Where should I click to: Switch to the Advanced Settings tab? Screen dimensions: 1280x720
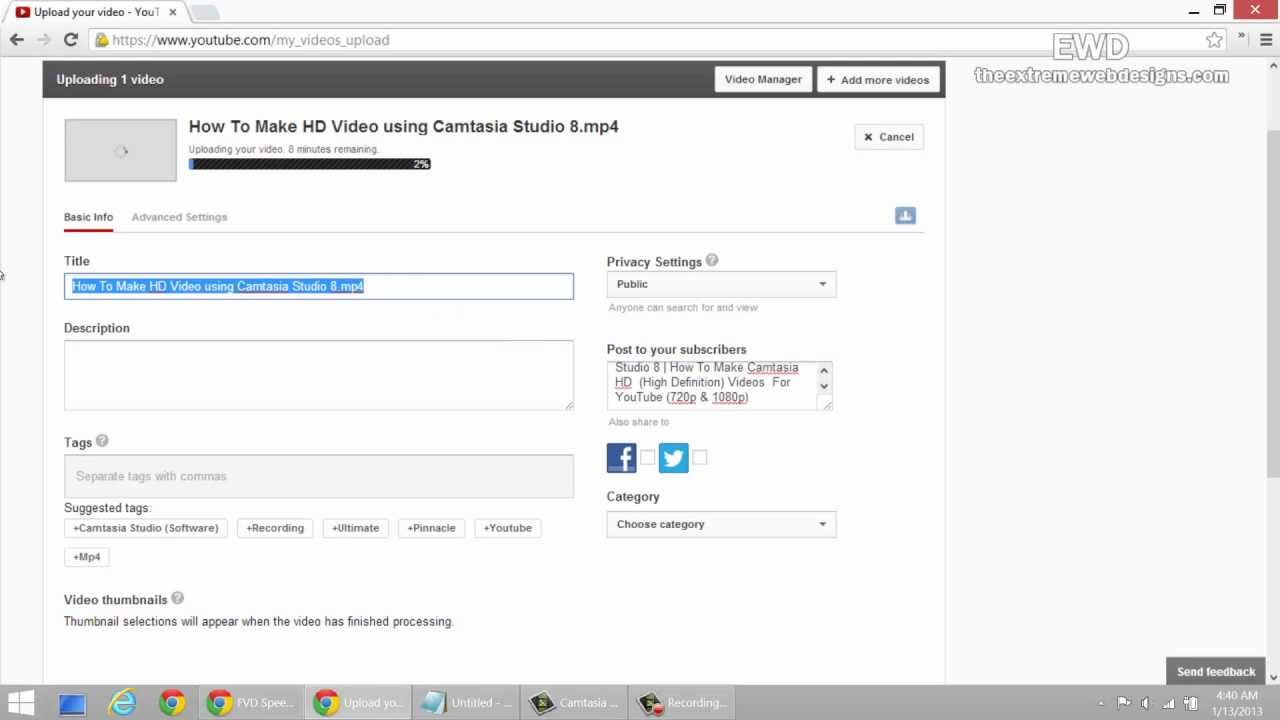tap(179, 217)
